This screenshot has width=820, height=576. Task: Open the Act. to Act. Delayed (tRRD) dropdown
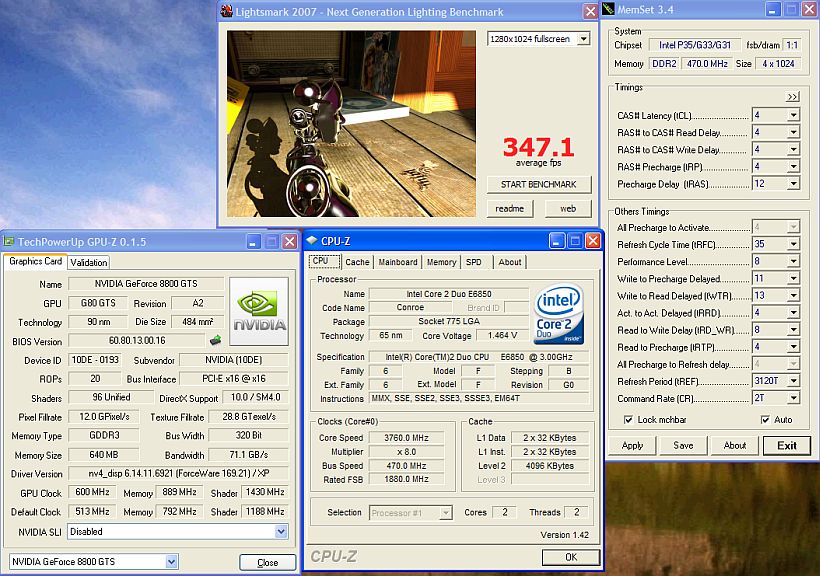pos(793,313)
